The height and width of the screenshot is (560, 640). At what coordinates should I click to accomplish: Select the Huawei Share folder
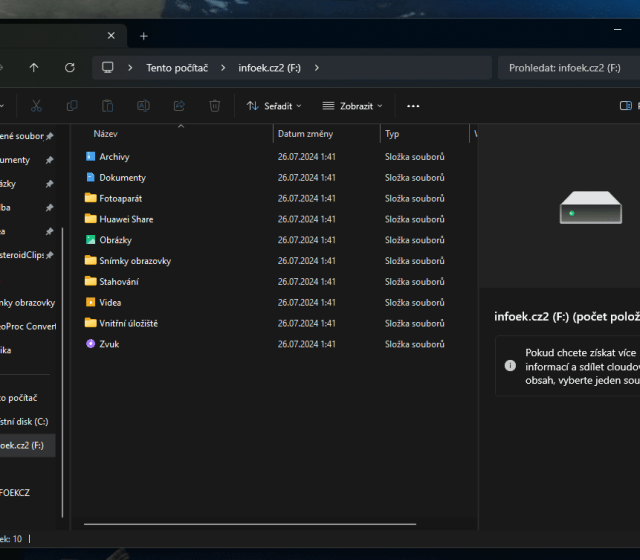(126, 219)
